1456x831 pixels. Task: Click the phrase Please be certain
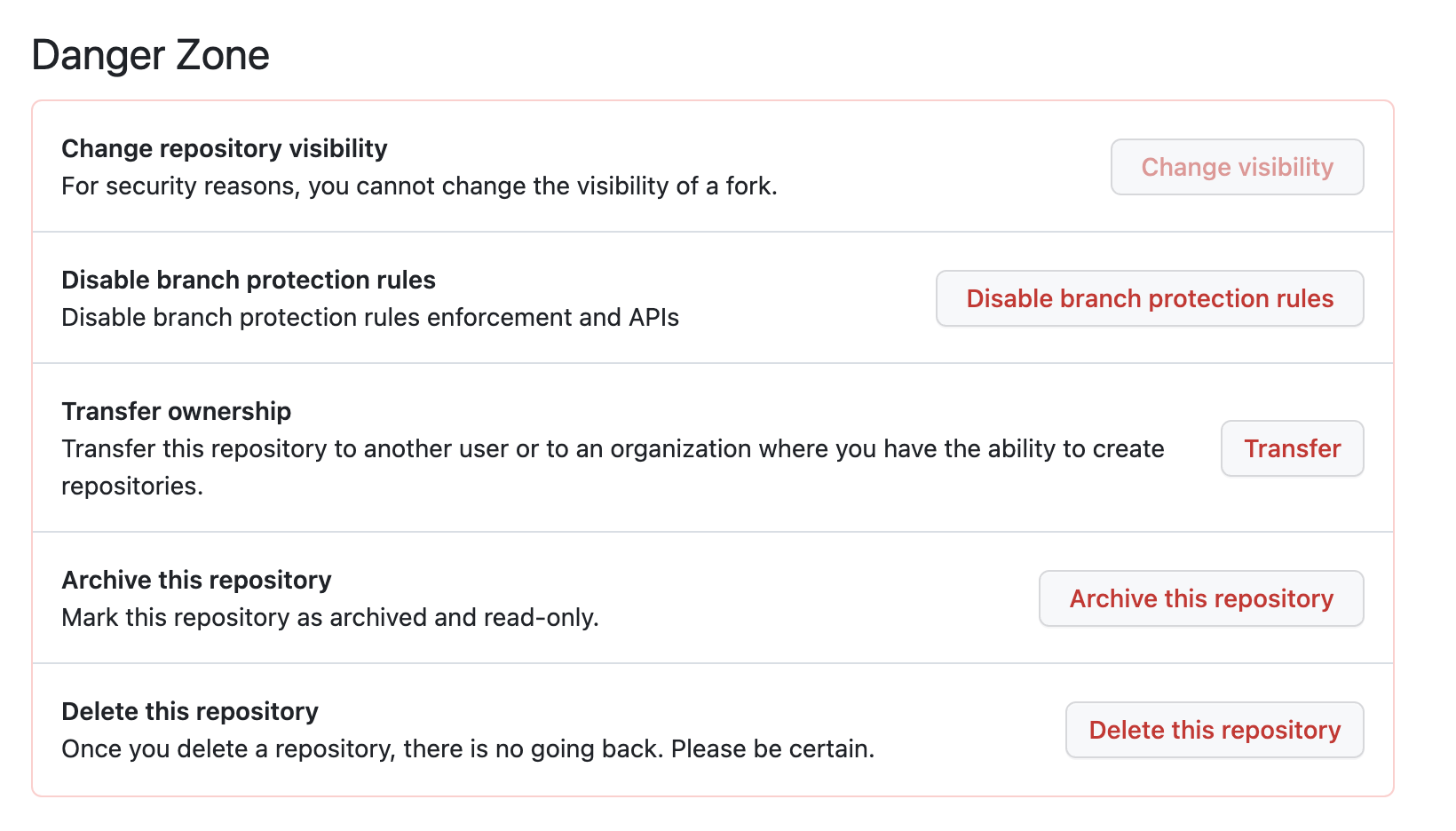(772, 749)
